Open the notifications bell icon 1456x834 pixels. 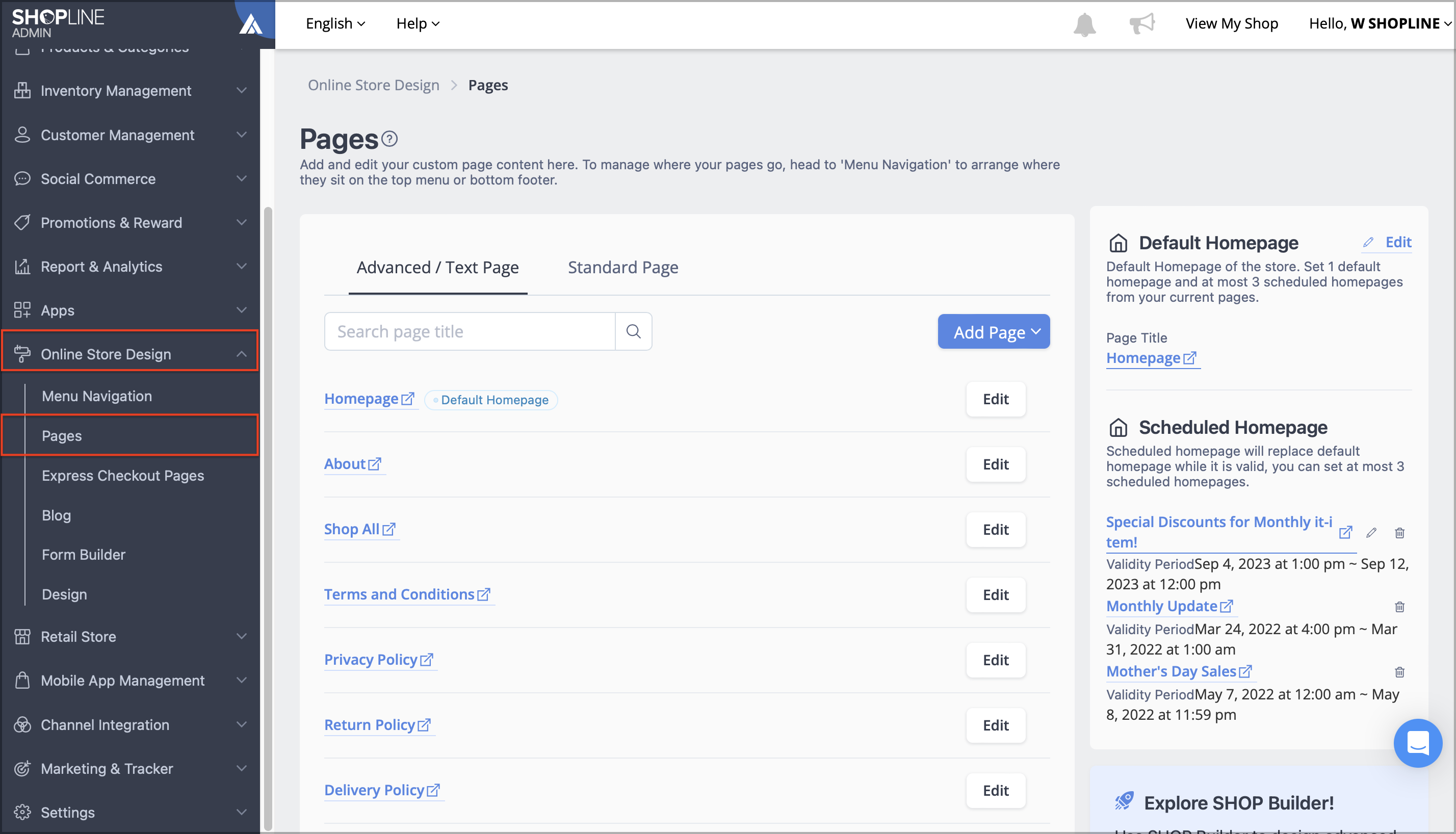pyautogui.click(x=1084, y=24)
